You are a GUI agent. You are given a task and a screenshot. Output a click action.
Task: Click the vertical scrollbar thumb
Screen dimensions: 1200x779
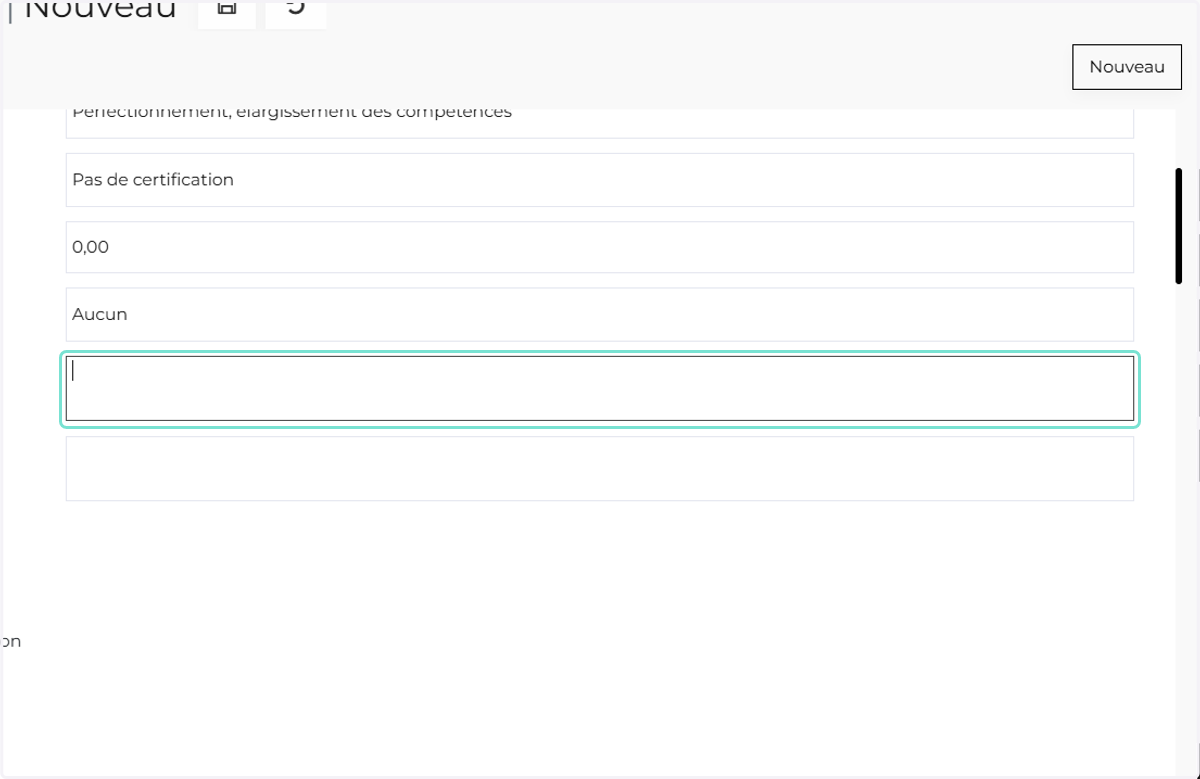tap(1179, 226)
